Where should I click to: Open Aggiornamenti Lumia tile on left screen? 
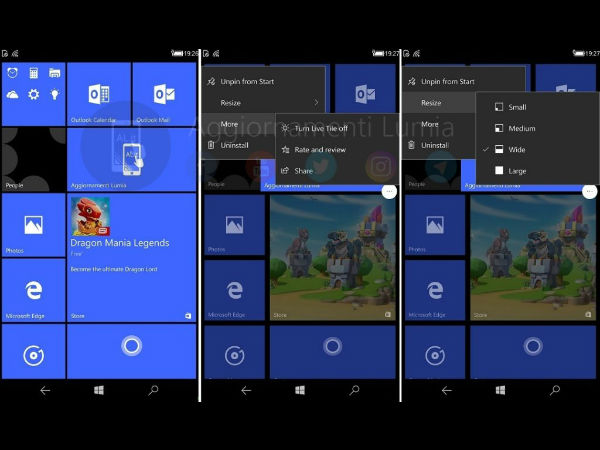coord(132,160)
